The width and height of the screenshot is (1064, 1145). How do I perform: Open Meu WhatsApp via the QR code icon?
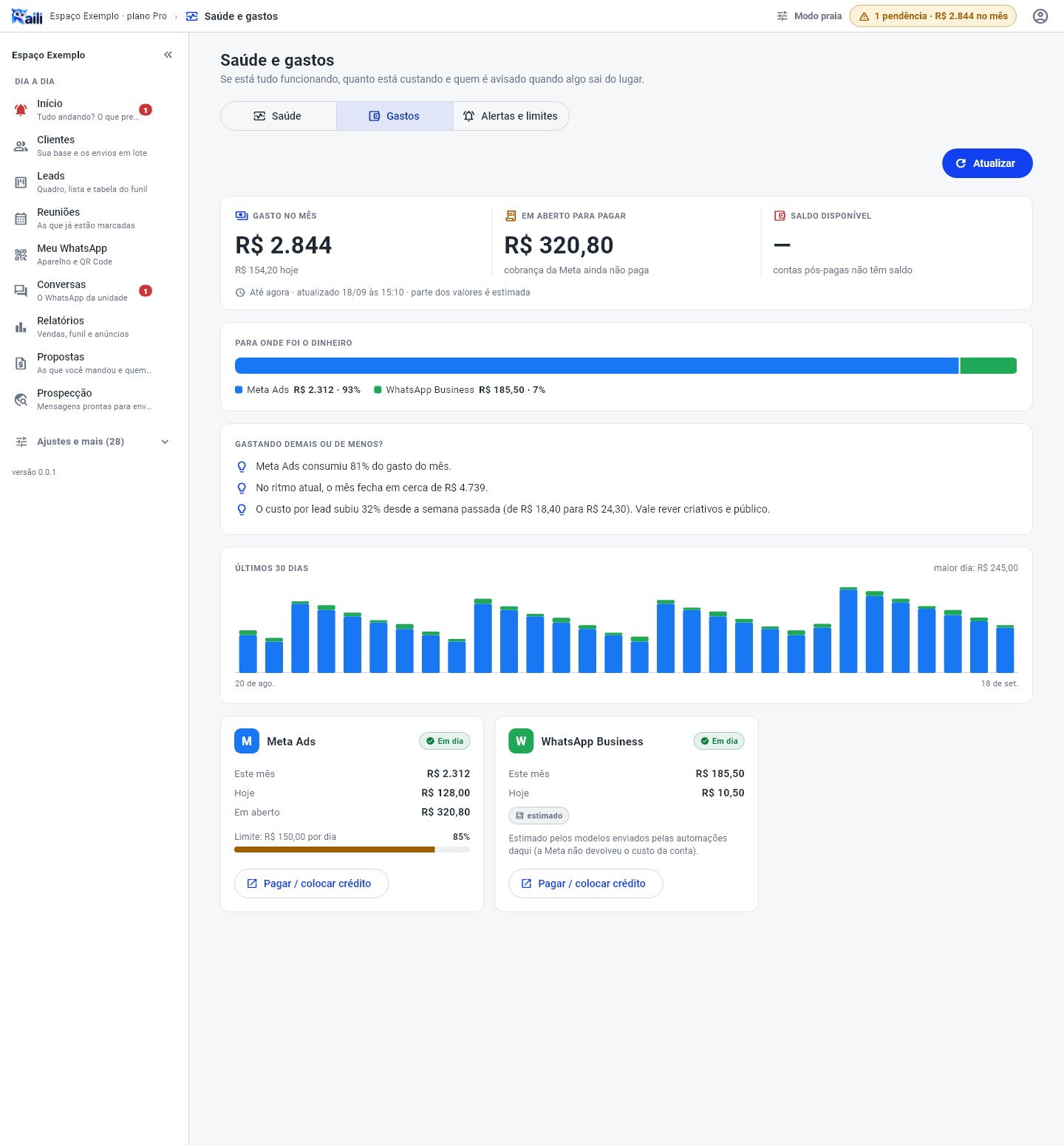click(x=21, y=255)
